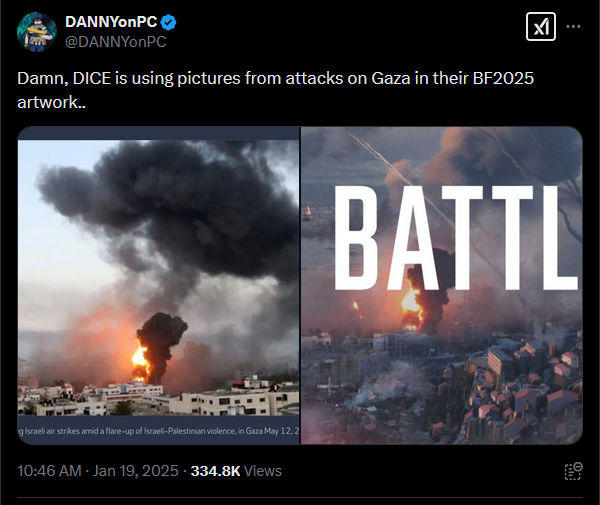Screen dimensions: 600x505
Task: Click the 10:46 AM timestamp
Action: tap(49, 471)
